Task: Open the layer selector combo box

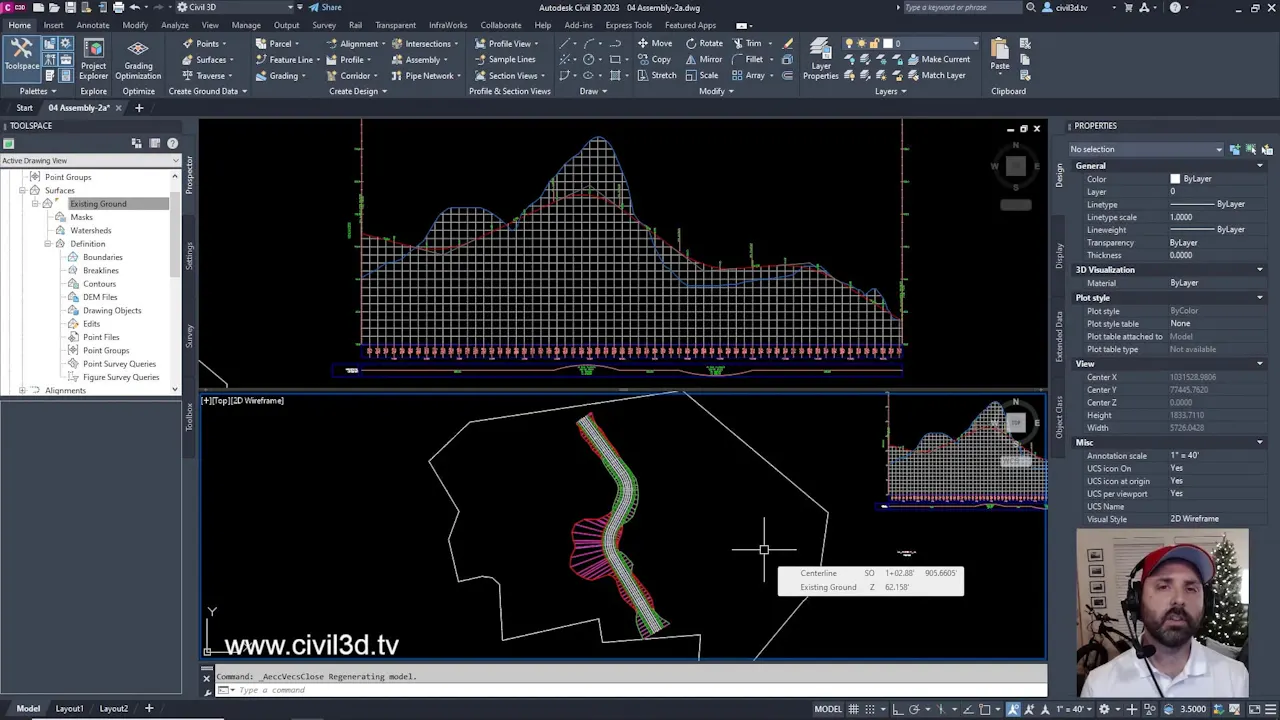Action: (x=911, y=43)
